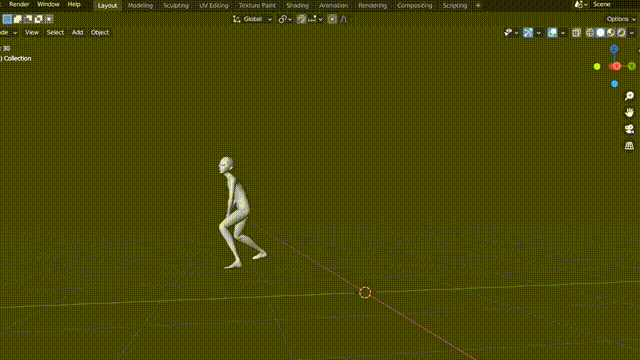Open the Window menu

pyautogui.click(x=48, y=4)
